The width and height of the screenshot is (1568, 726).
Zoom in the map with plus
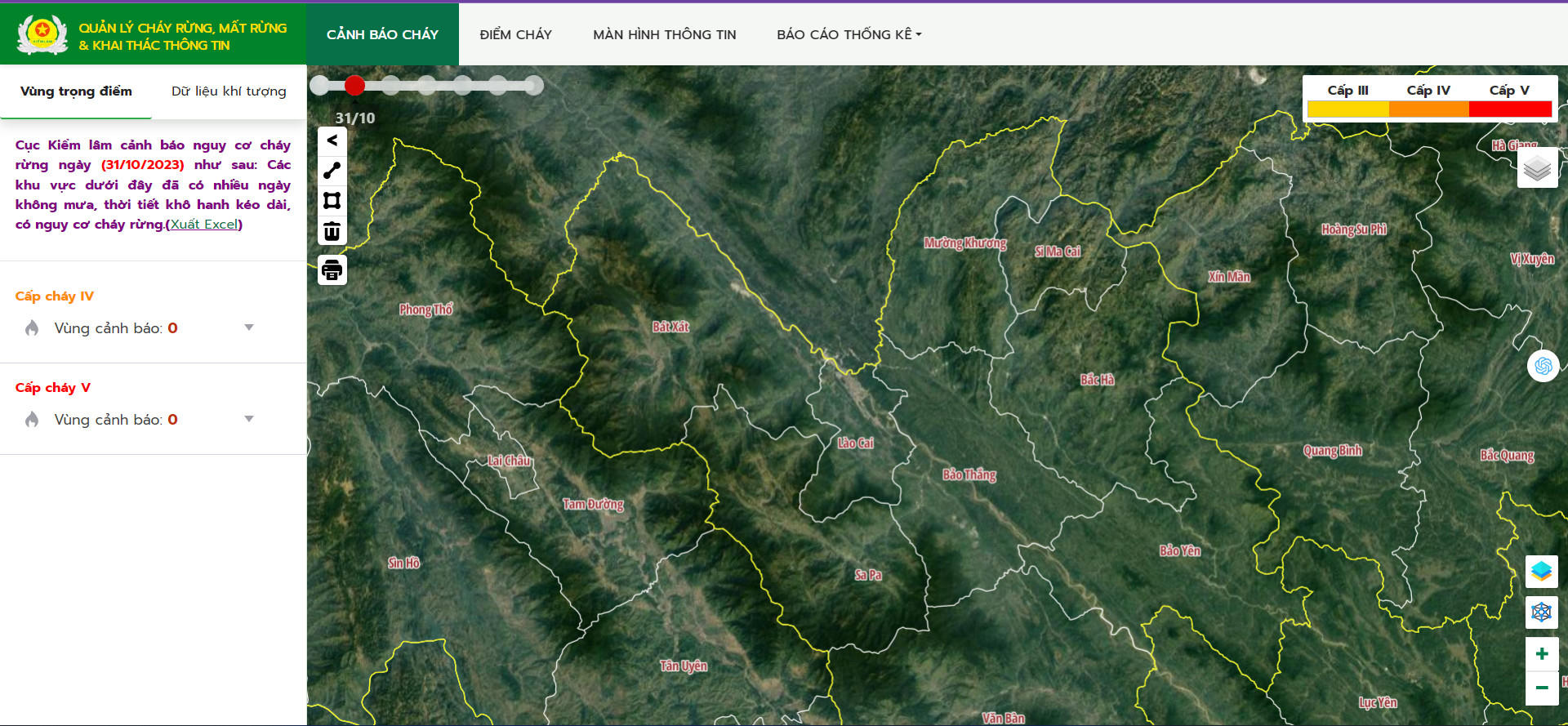(1541, 653)
